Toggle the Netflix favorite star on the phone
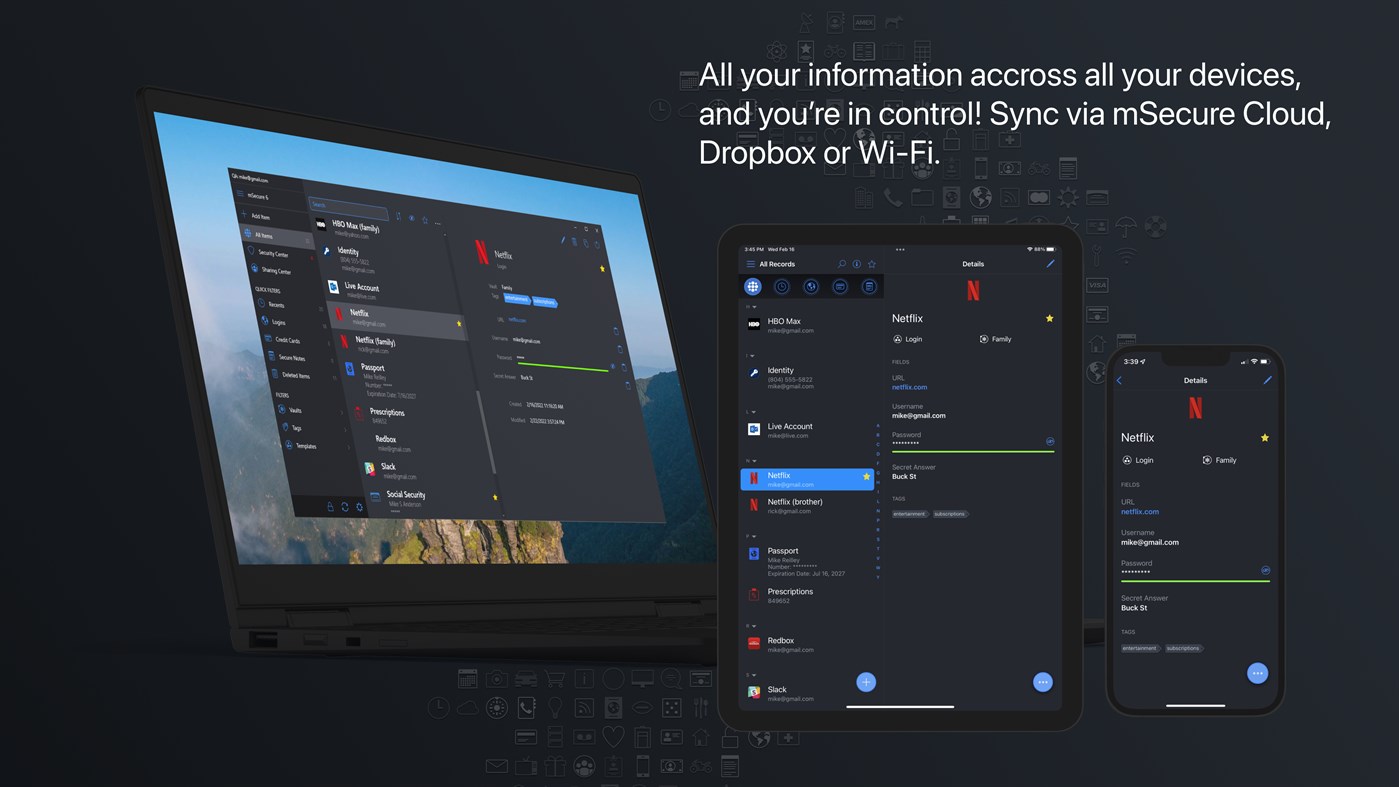This screenshot has width=1399, height=787. pos(1265,438)
